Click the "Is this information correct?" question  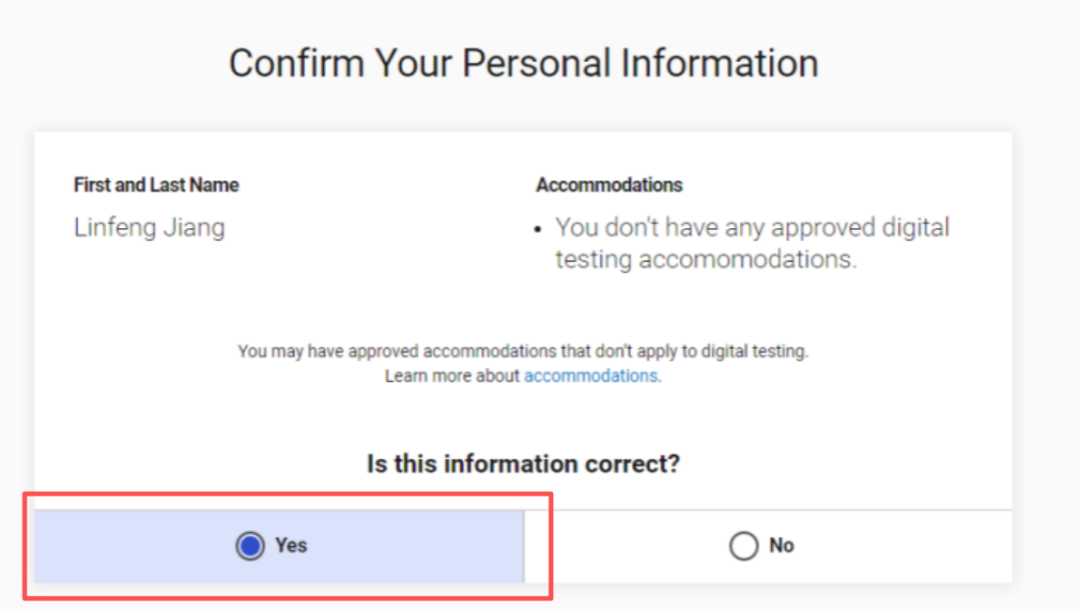pyautogui.click(x=523, y=464)
